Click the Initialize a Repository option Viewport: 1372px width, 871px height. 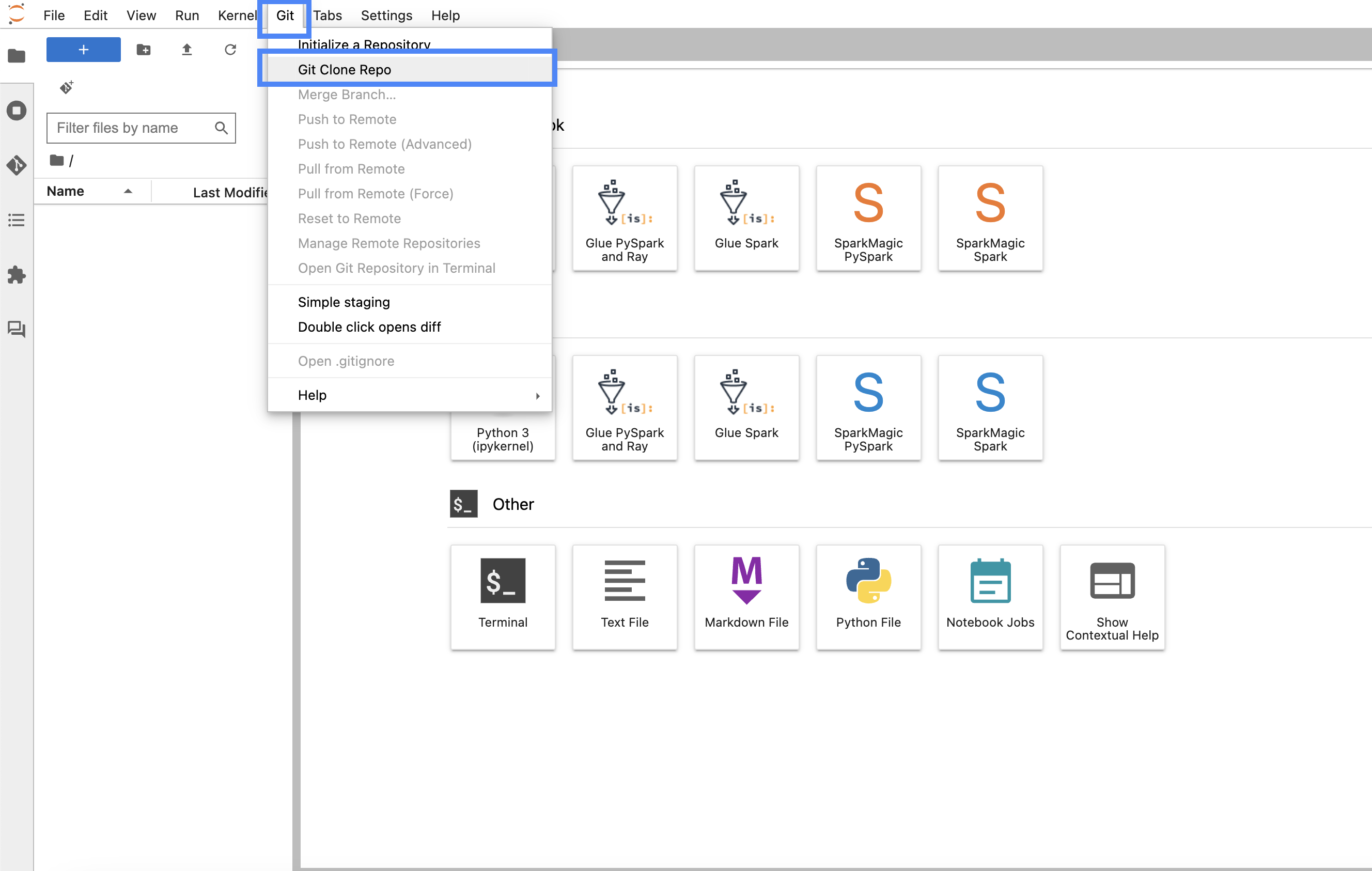[x=363, y=43]
